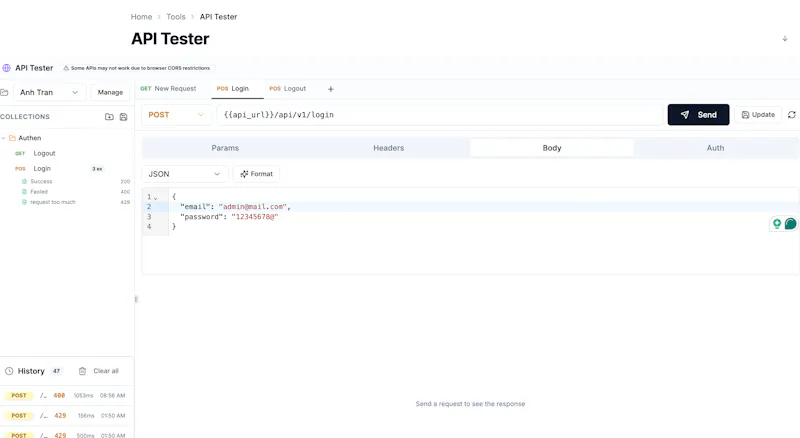Open history entry with 400 status at 08:56 AM

coord(66,396)
